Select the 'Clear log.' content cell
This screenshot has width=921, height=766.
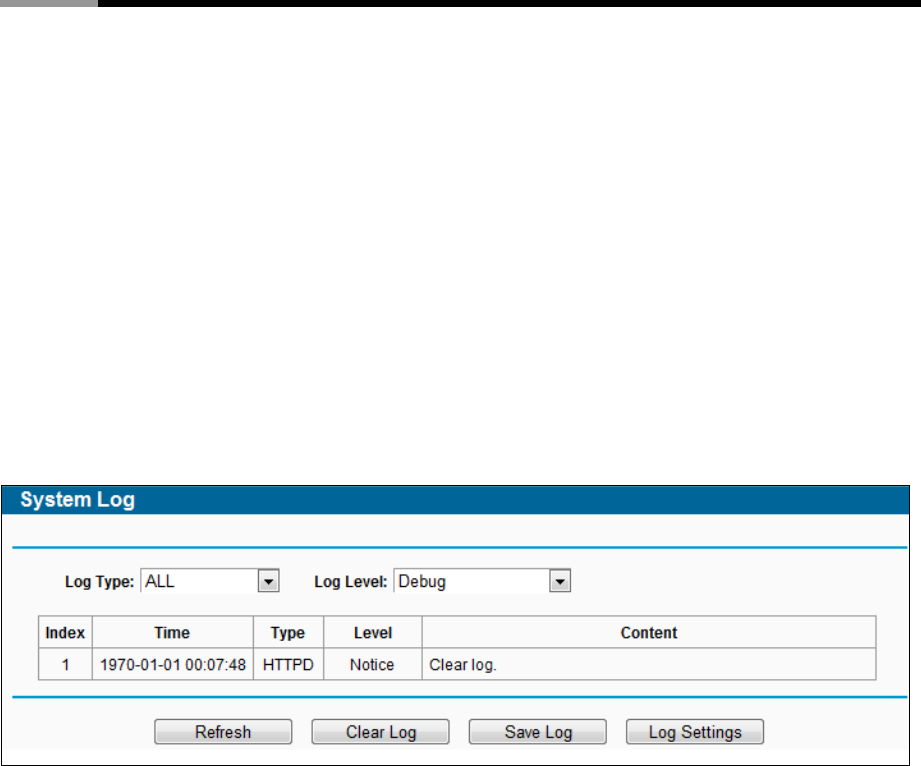coord(649,664)
